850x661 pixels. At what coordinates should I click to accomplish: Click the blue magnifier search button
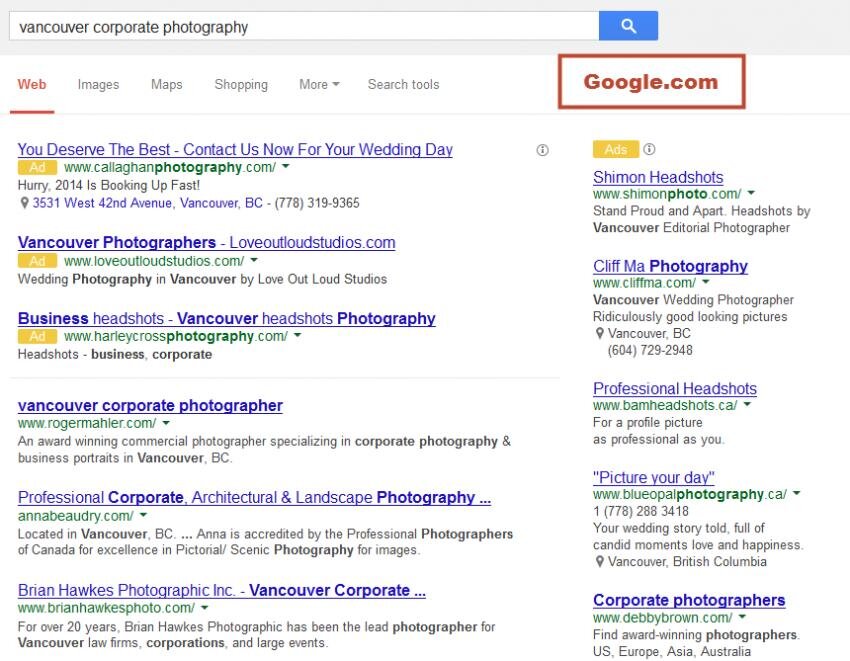pos(628,25)
